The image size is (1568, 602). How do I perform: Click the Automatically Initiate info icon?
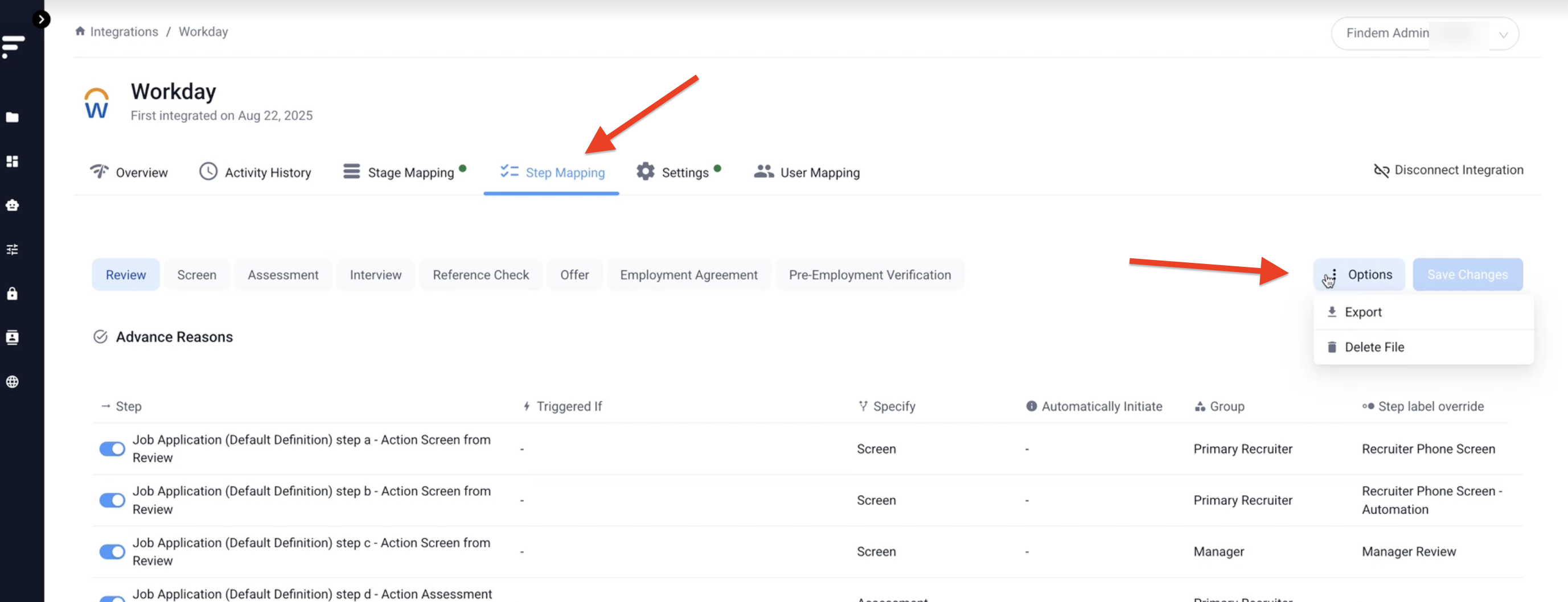click(x=1031, y=406)
